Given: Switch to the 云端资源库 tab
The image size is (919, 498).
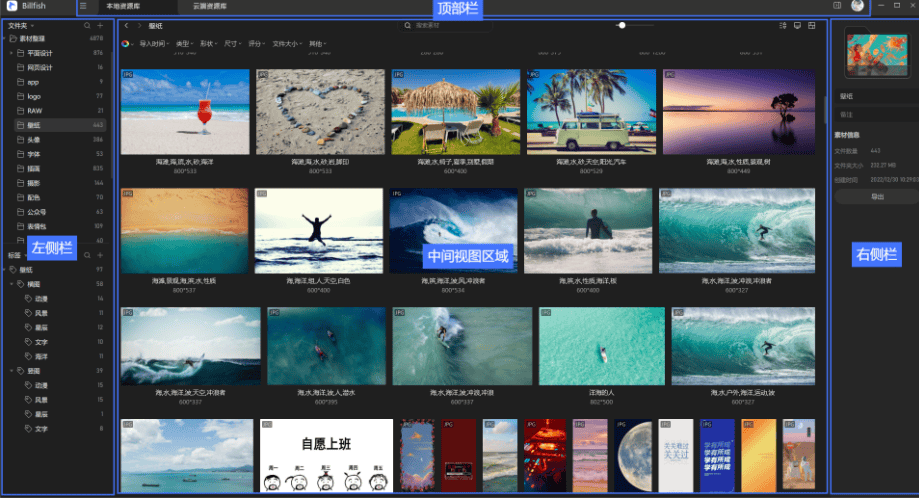Looking at the screenshot, I should click(x=209, y=6).
